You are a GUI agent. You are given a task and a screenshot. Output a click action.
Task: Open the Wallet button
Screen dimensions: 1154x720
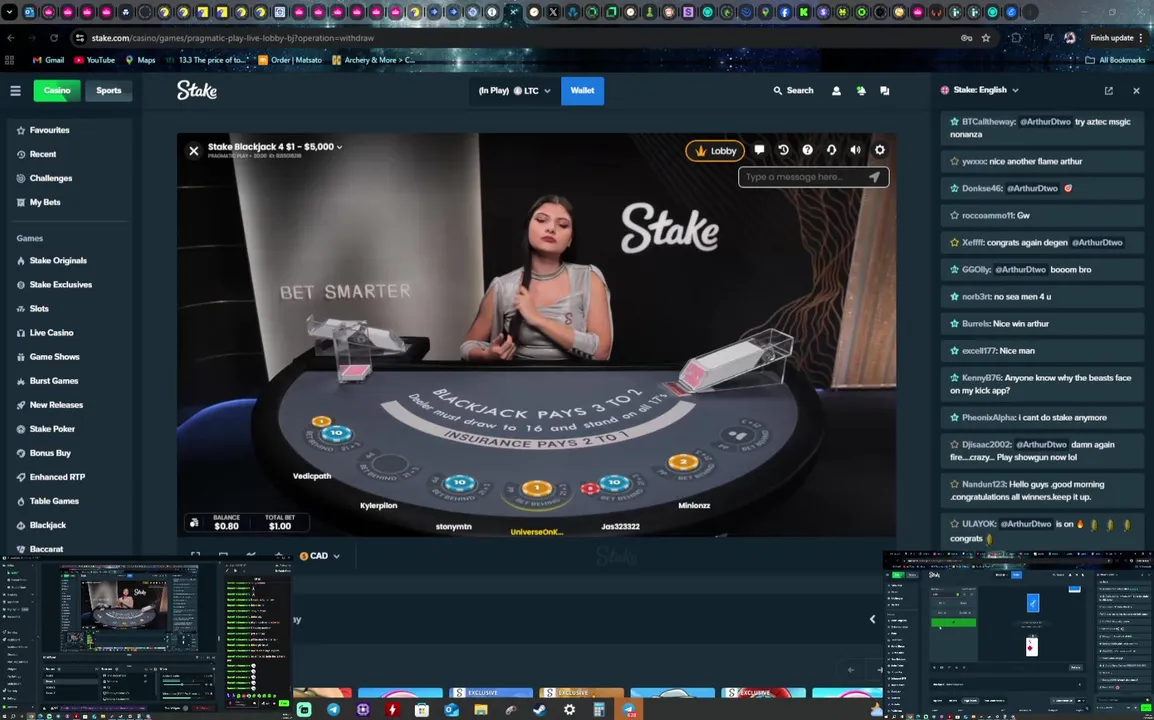click(582, 91)
